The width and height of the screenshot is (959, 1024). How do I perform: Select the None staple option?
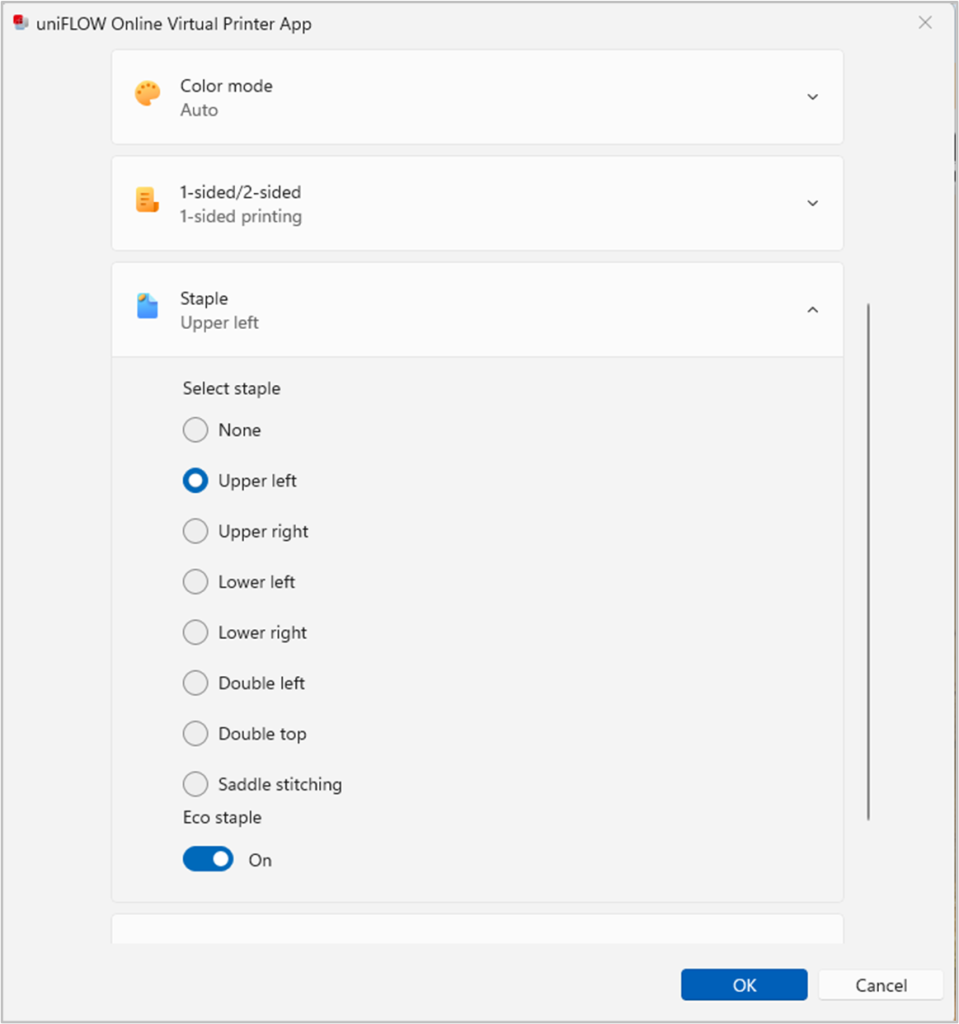pyautogui.click(x=195, y=430)
